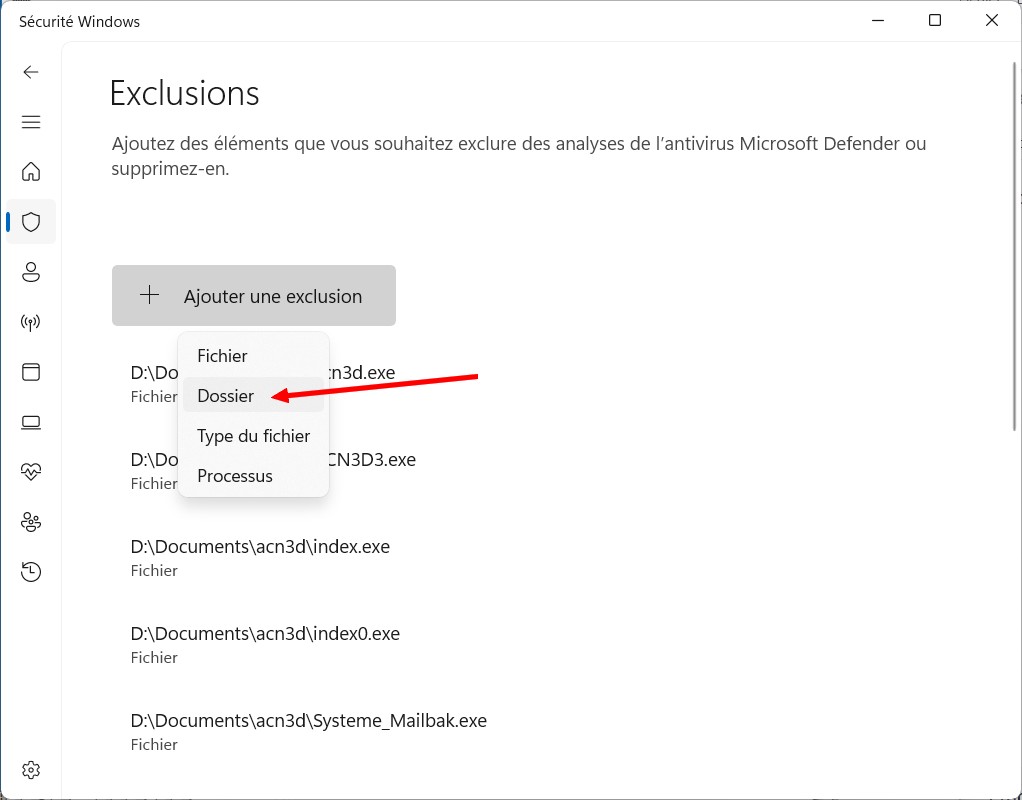The width and height of the screenshot is (1022, 800).
Task: Open Family options icon in sidebar
Action: 31,522
